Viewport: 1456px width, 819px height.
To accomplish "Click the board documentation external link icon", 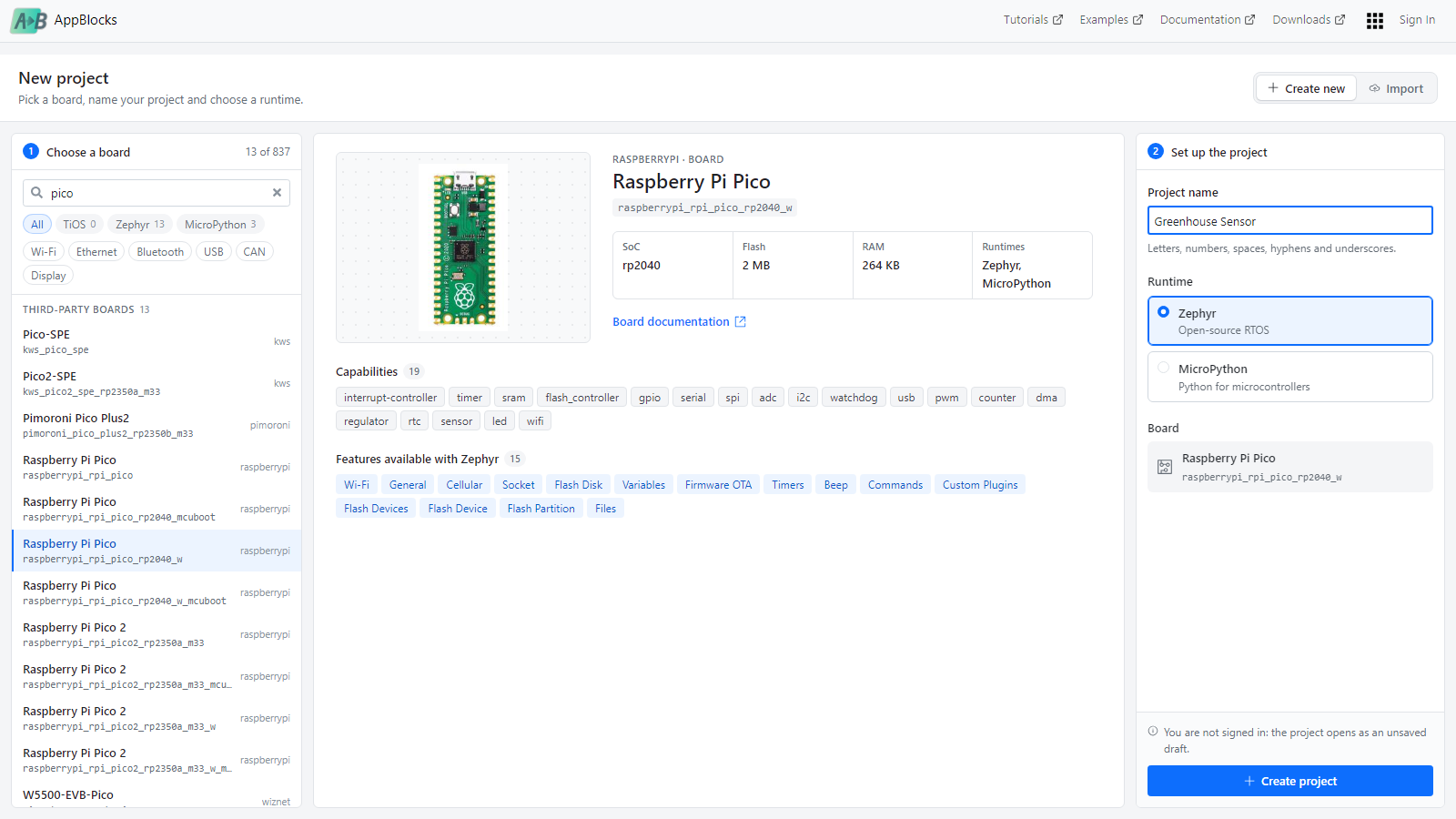I will point(741,322).
